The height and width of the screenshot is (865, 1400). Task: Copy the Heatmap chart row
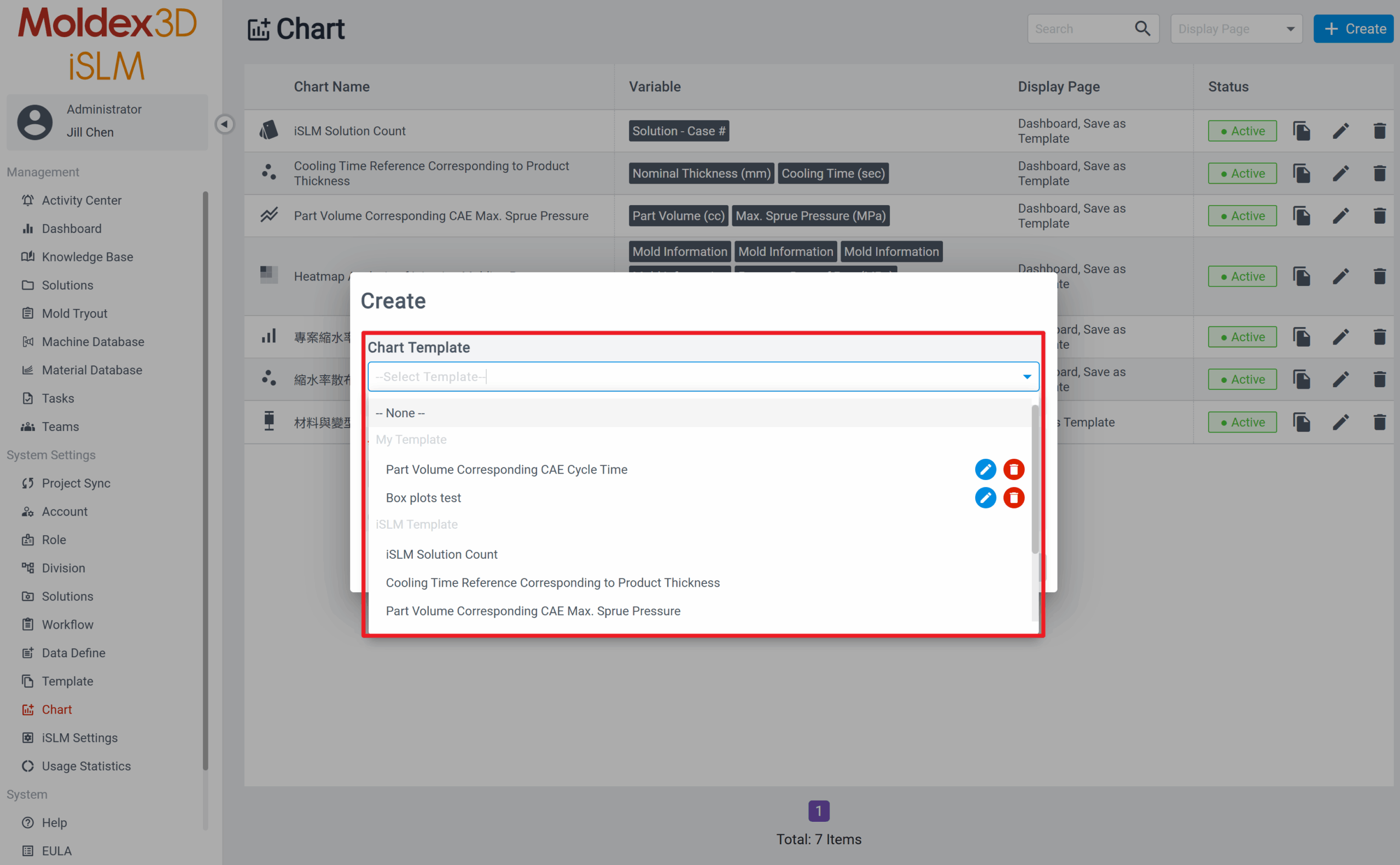point(1302,276)
